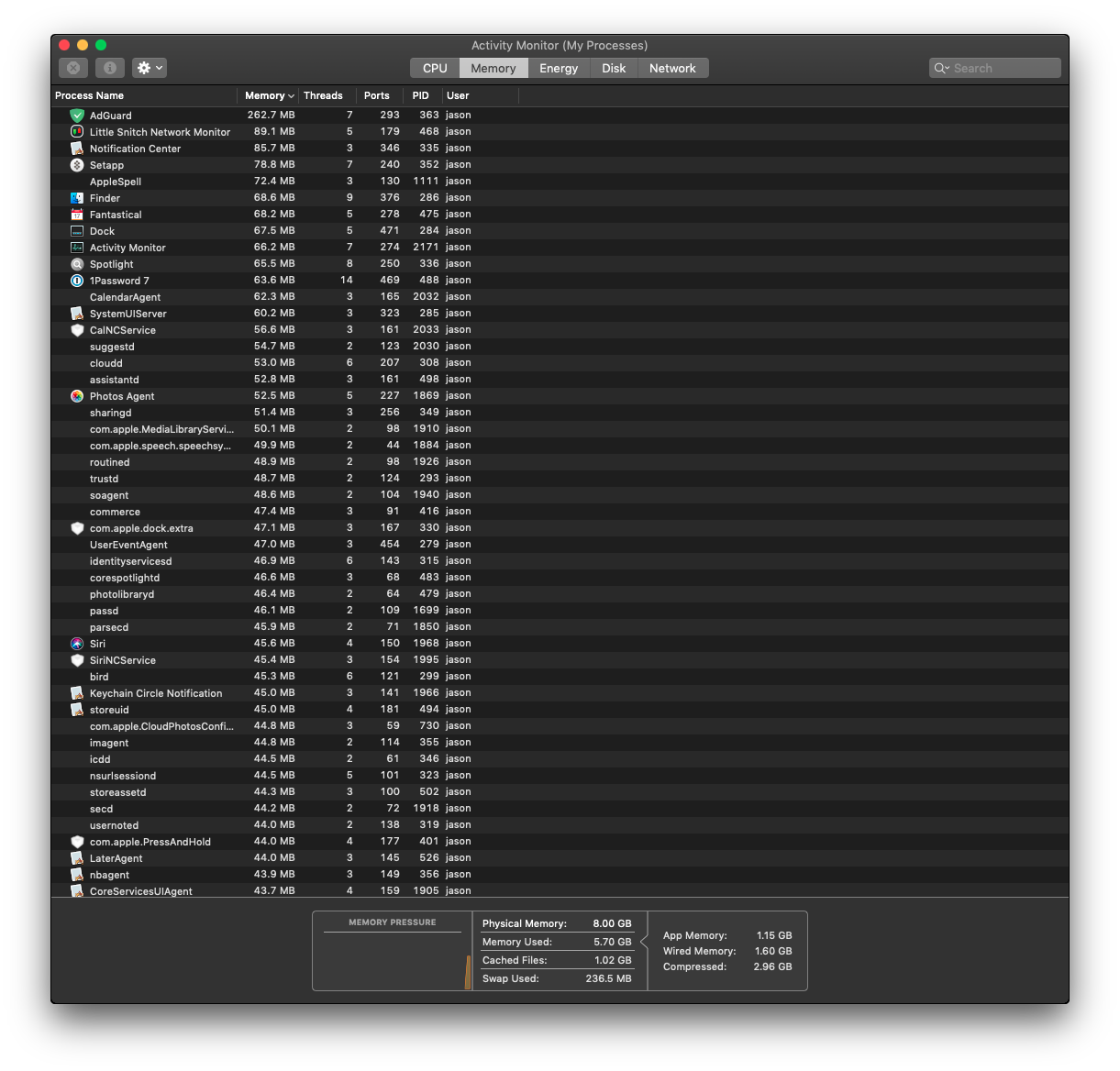
Task: Click the Inspect process info button
Action: point(109,68)
